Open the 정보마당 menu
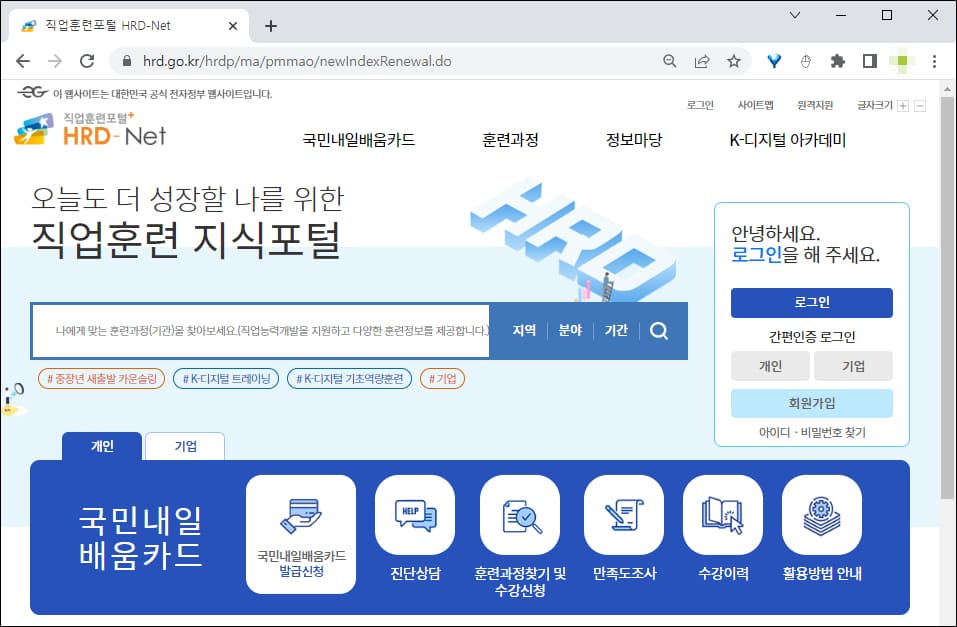The width and height of the screenshot is (957, 627). [x=633, y=140]
